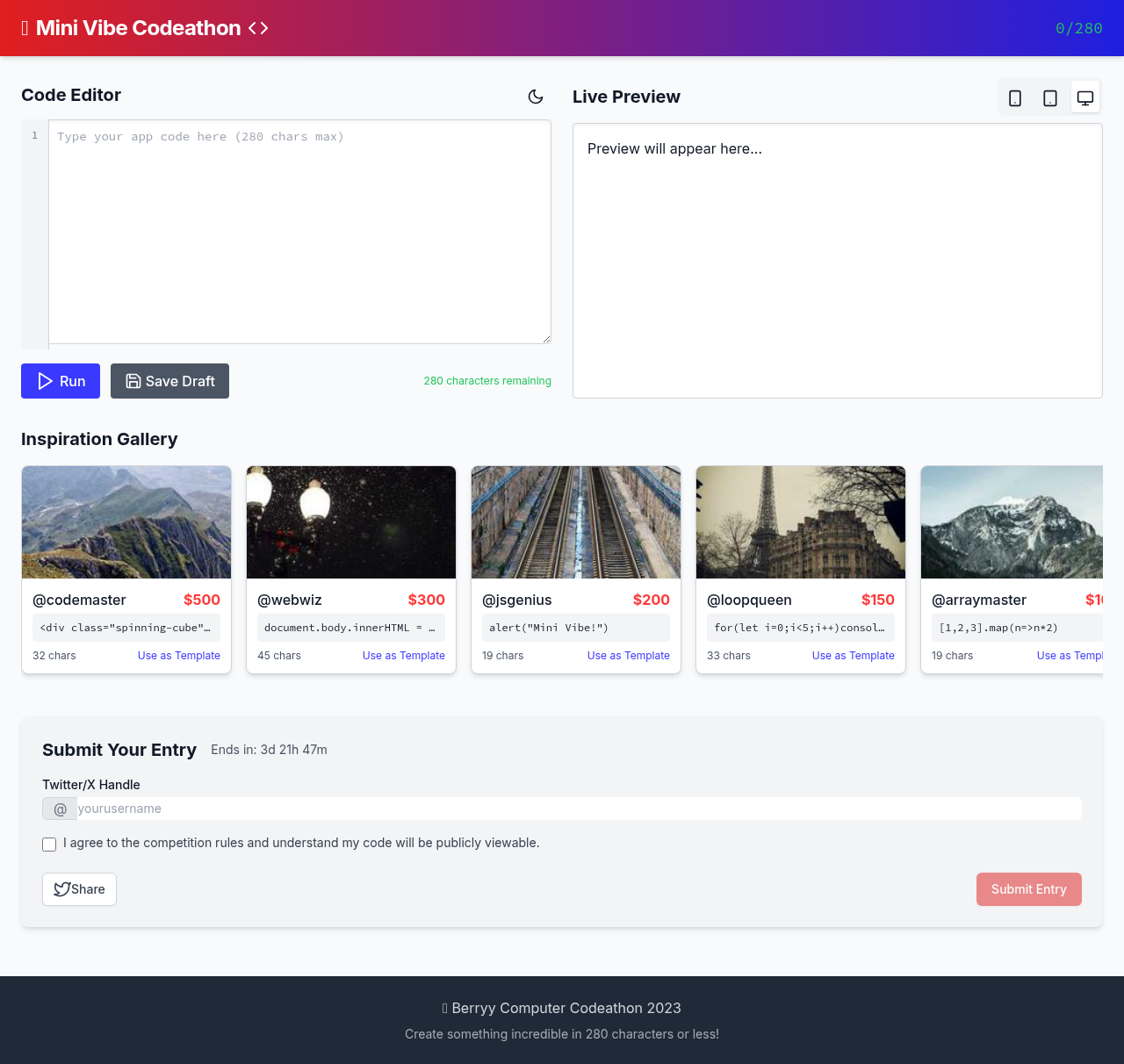Click the Run button to execute code
Viewport: 1124px width, 1064px height.
60,381
